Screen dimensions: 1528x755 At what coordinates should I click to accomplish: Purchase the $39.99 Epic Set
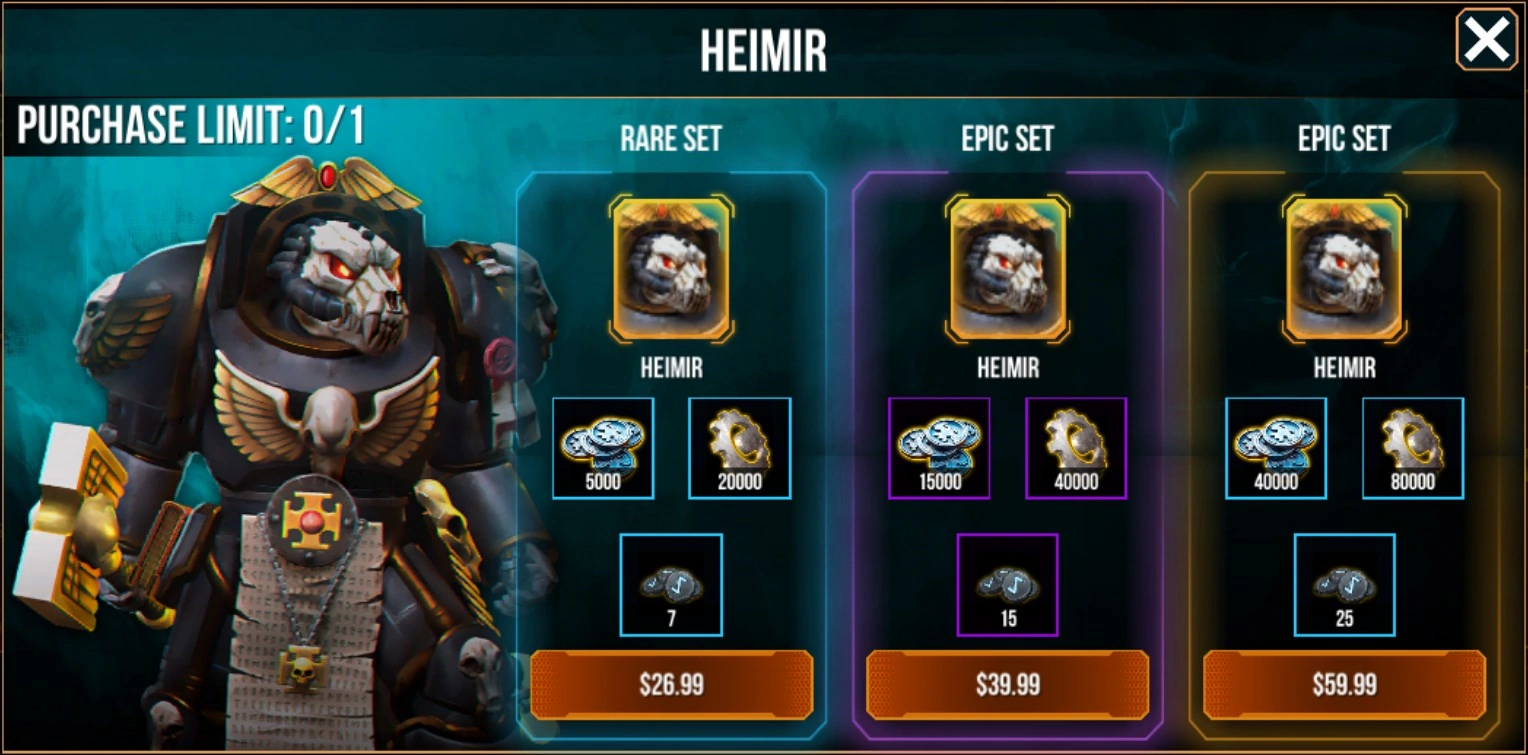click(1008, 685)
